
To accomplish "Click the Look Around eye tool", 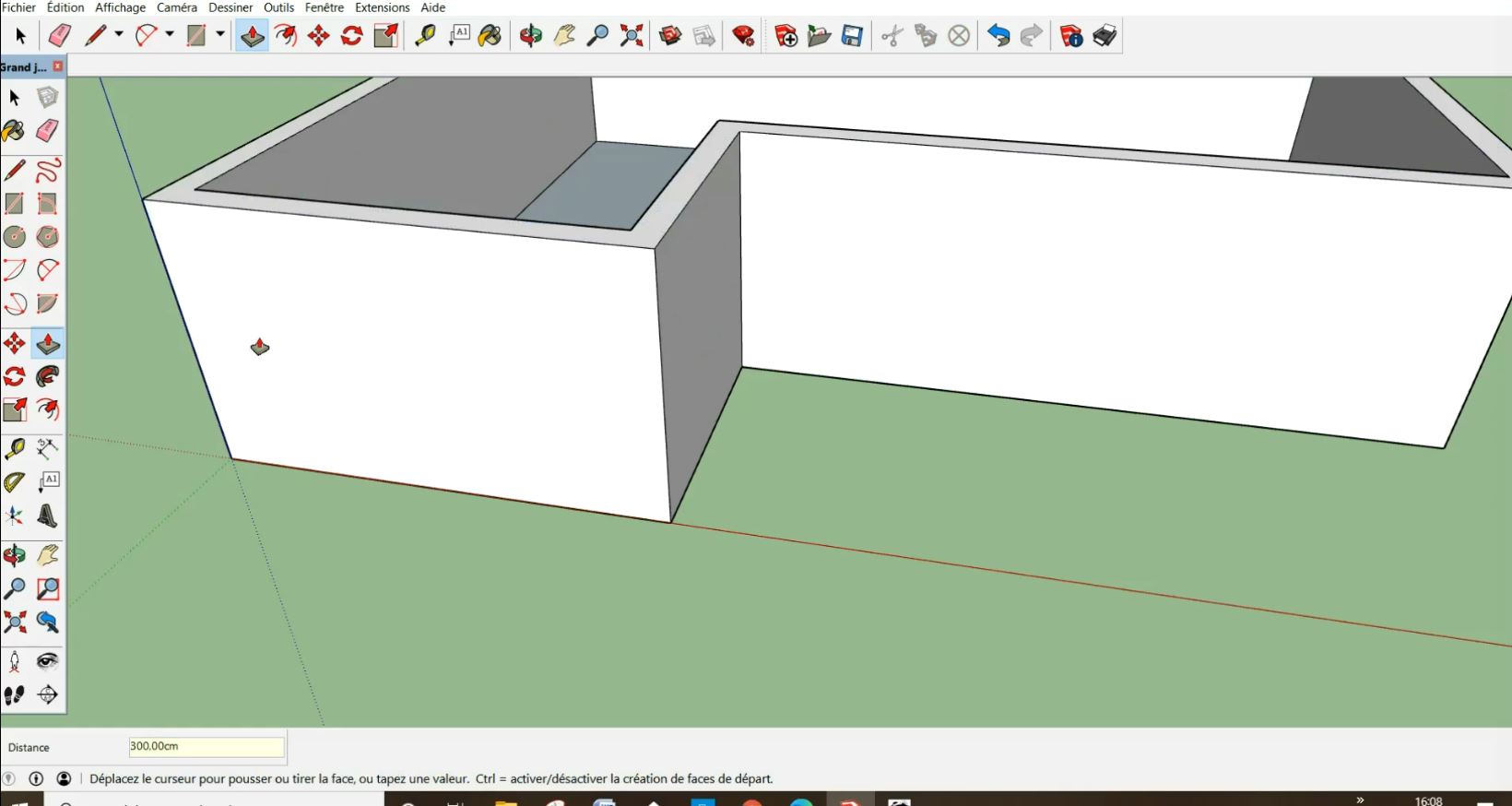I will tap(47, 661).
